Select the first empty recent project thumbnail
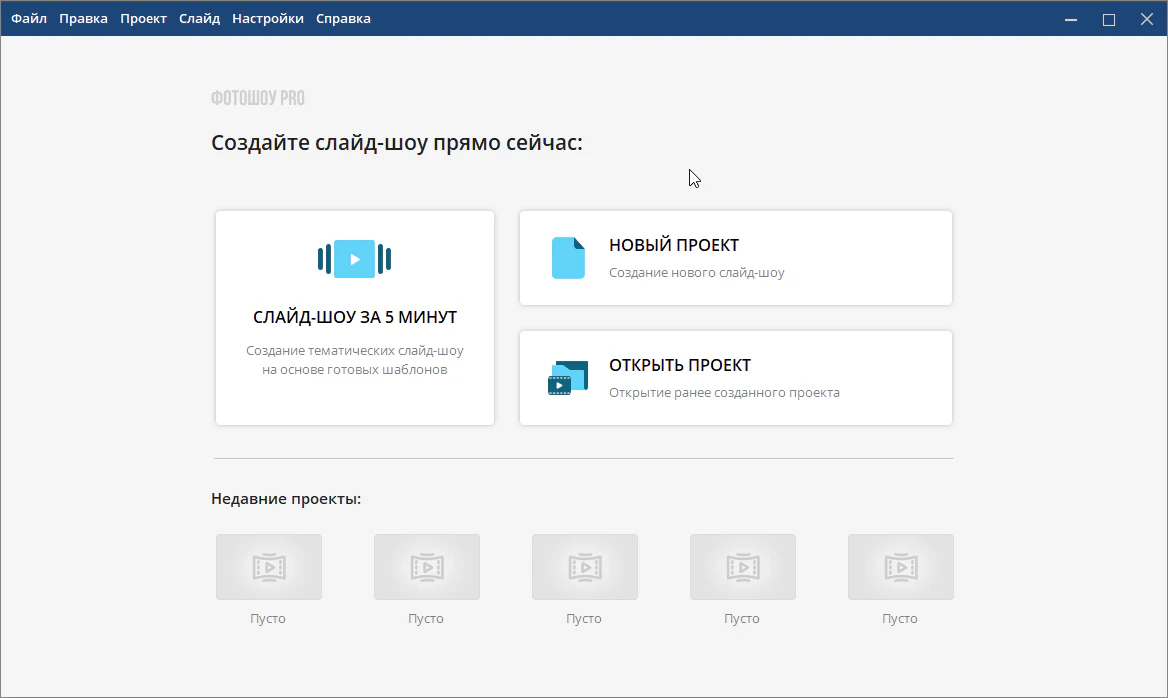 pos(269,567)
